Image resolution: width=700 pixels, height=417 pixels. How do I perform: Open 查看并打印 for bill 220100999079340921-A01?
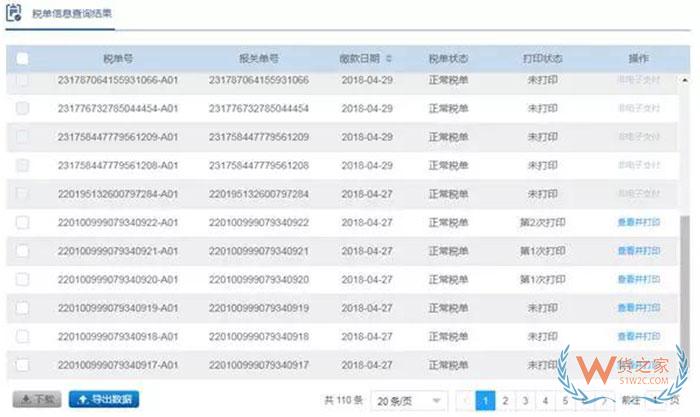[x=638, y=251]
